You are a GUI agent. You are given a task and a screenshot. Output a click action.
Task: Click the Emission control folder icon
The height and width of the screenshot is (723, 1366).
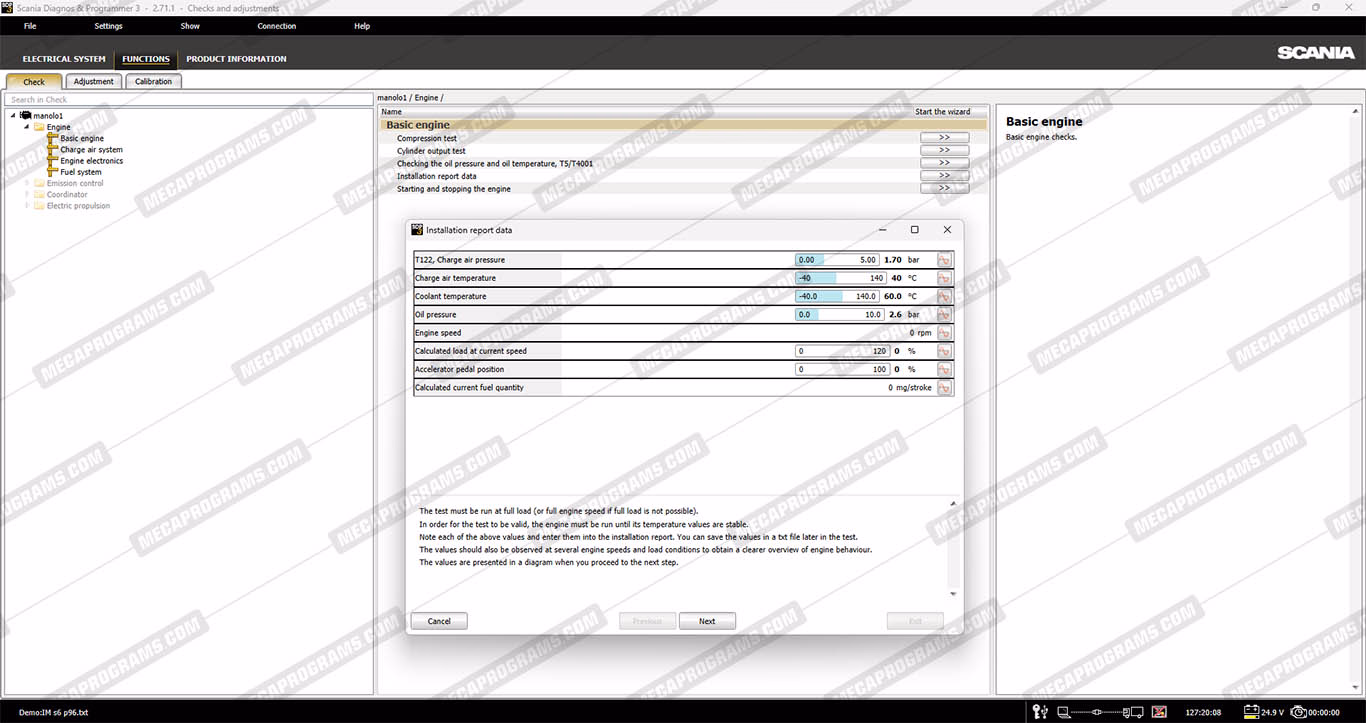[x=39, y=184]
